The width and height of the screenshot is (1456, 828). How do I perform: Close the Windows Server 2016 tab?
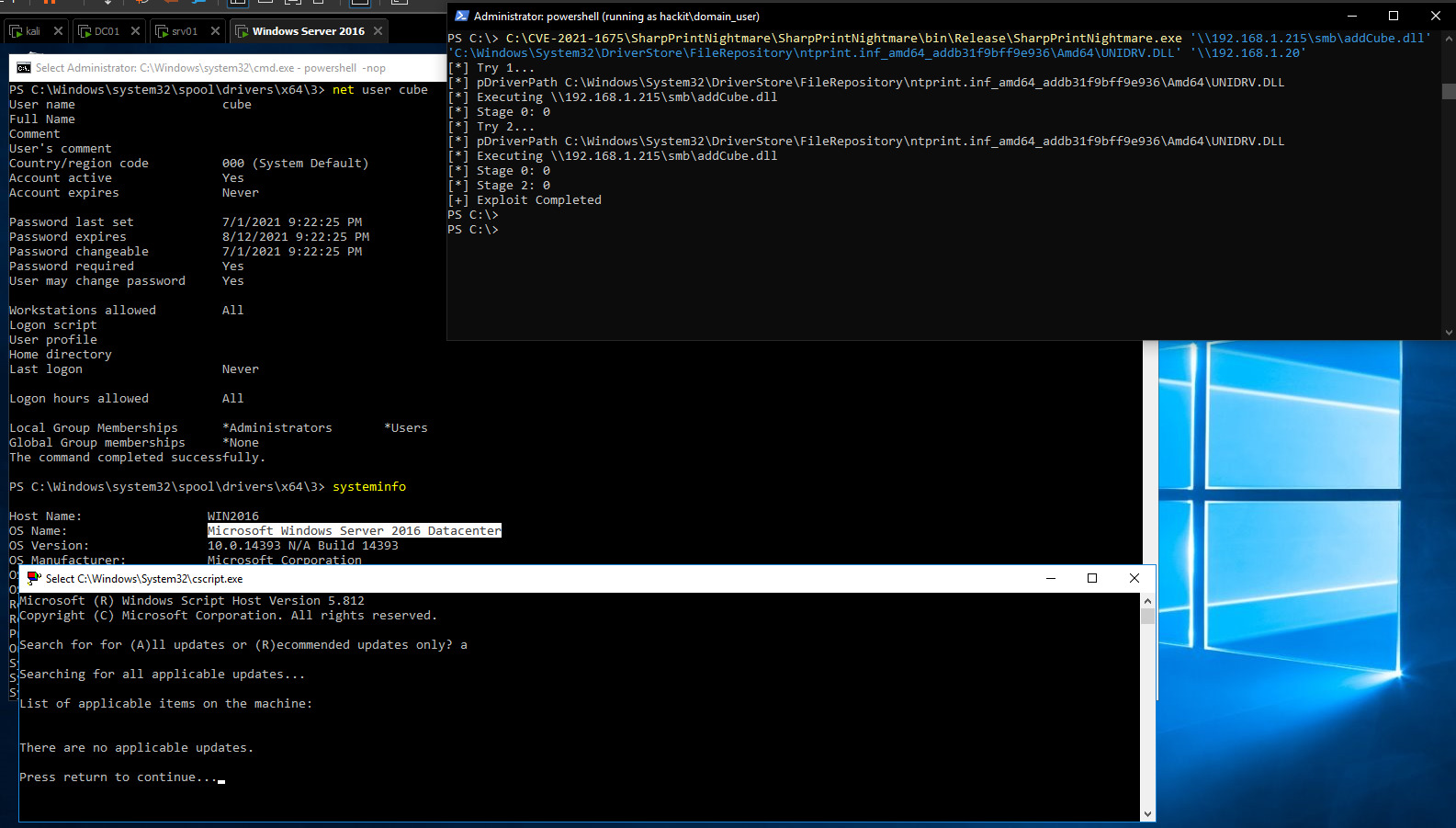click(378, 31)
